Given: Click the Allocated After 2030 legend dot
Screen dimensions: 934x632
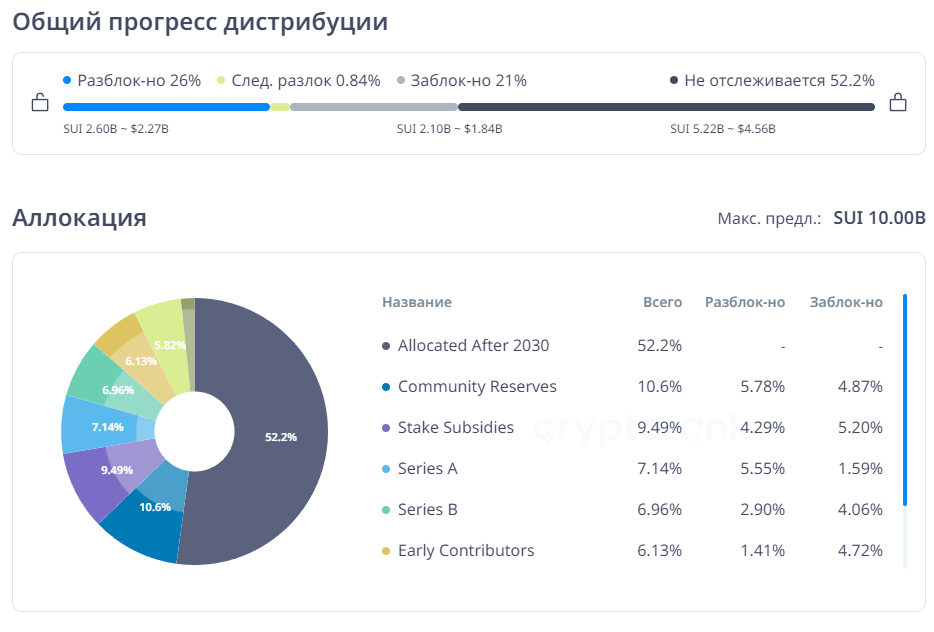Looking at the screenshot, I should [386, 346].
